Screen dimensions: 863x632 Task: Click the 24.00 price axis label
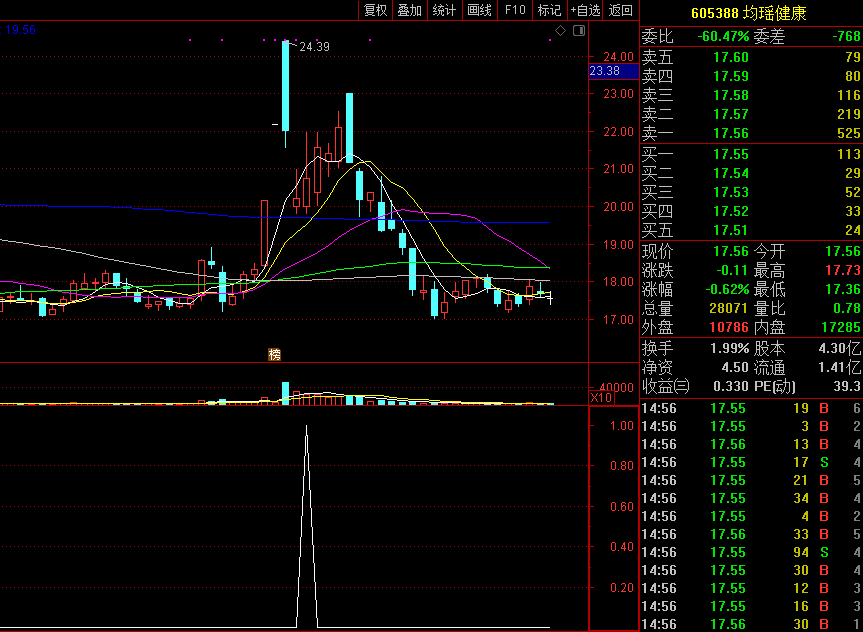click(619, 57)
